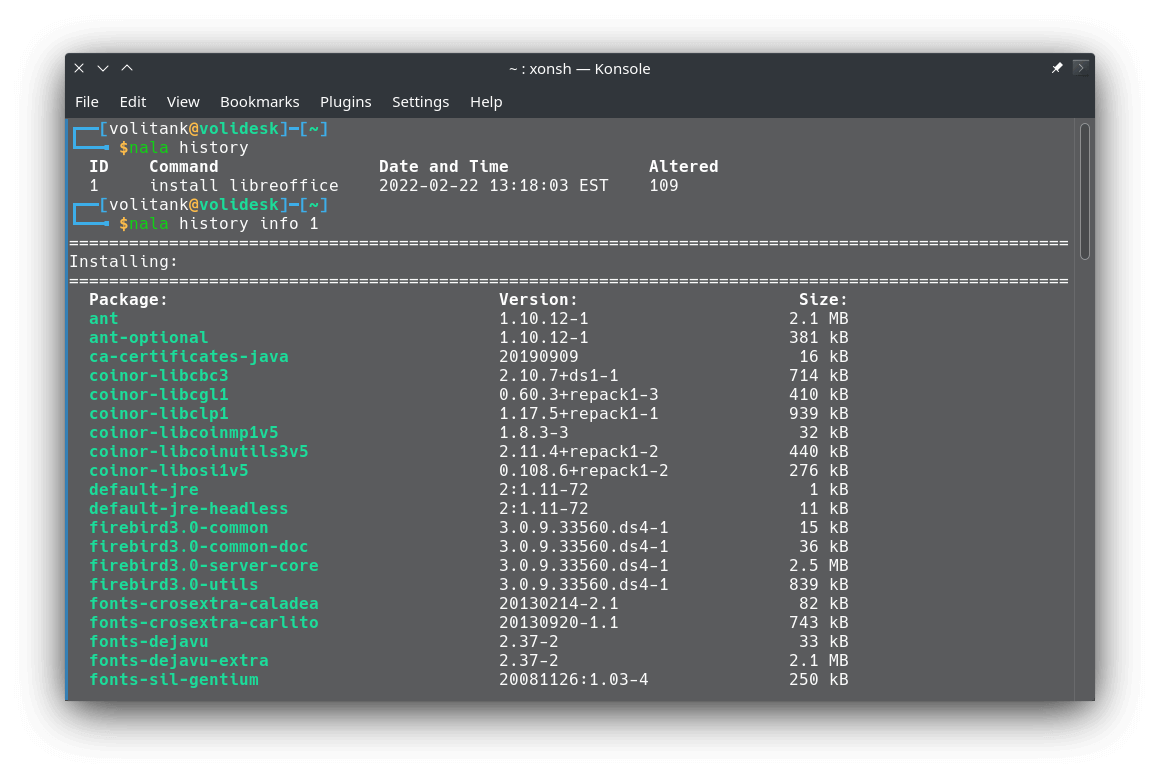Click the 'firebird3.0-utils' package name
This screenshot has height=778, width=1160.
click(174, 585)
